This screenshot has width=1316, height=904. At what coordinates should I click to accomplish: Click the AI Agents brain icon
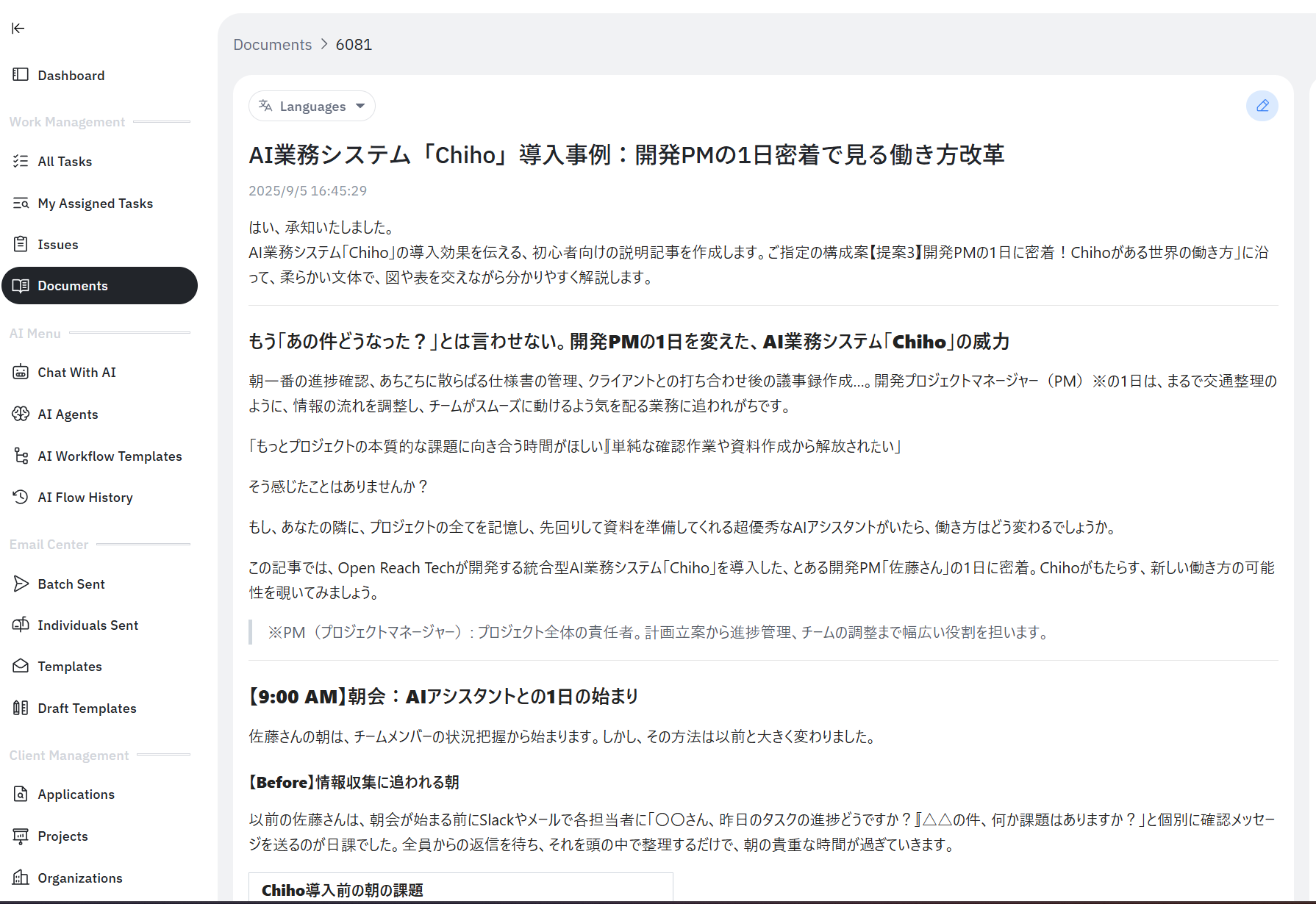(x=21, y=414)
